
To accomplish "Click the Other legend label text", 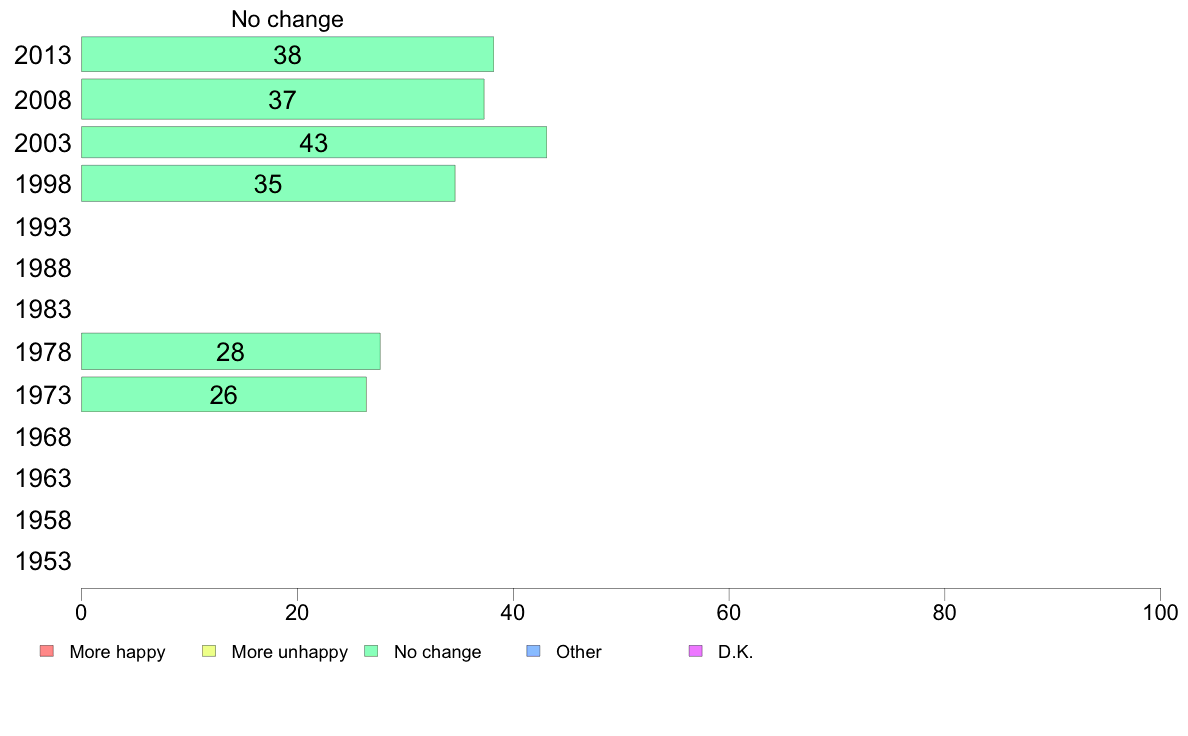I will point(579,652).
